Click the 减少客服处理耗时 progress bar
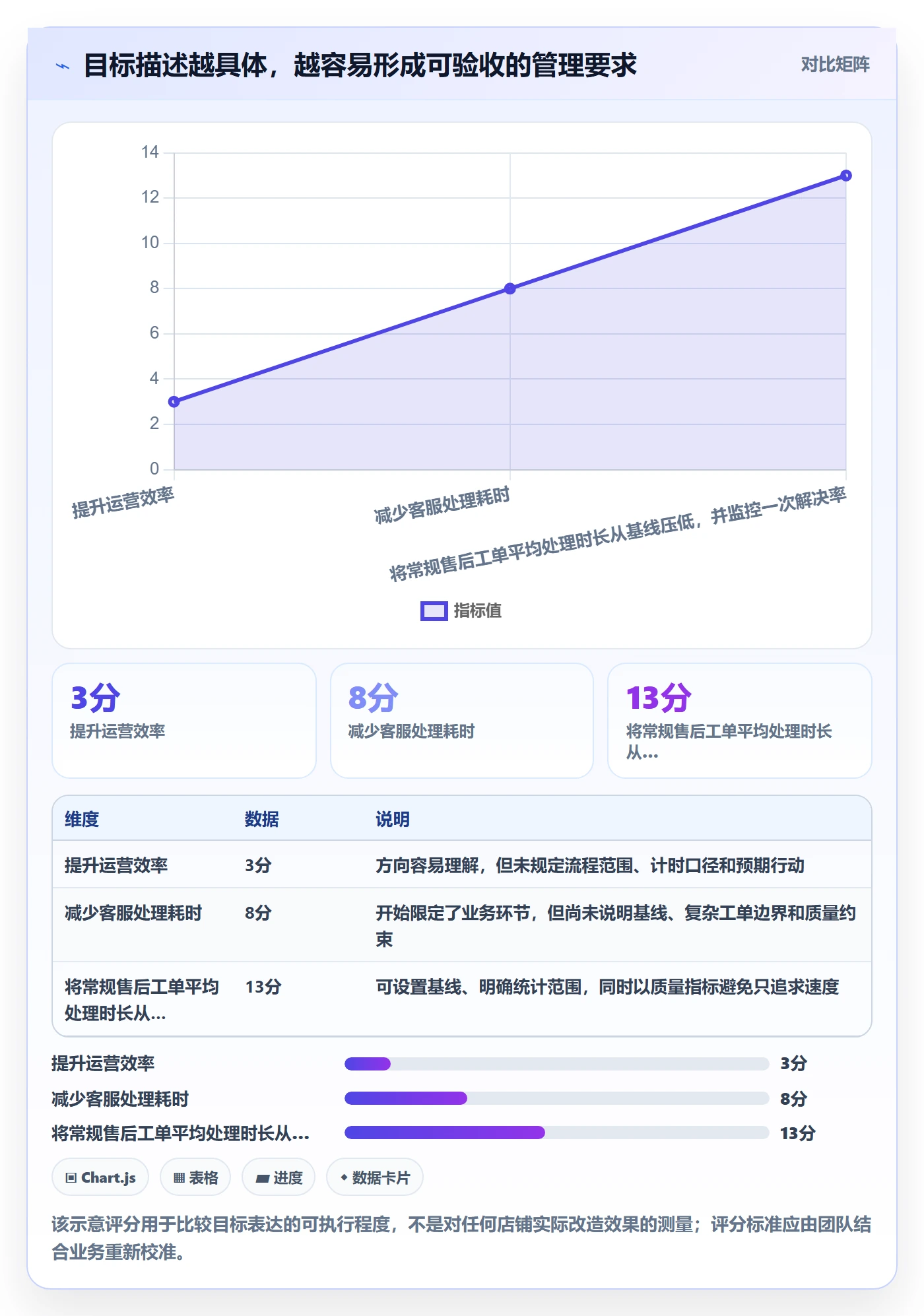This screenshot has height=1316, width=924. pyautogui.click(x=557, y=1098)
